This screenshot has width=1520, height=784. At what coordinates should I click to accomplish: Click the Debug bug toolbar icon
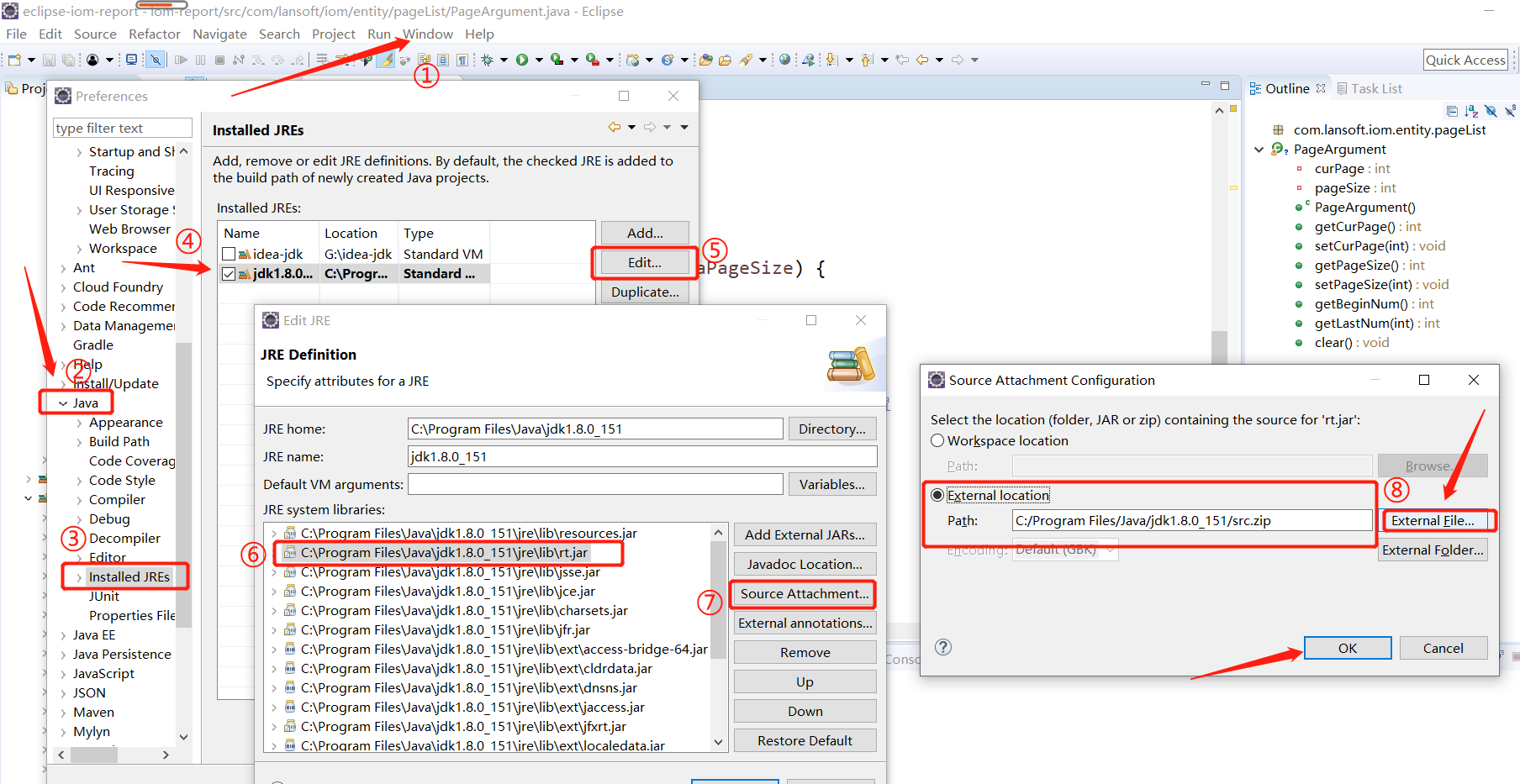click(487, 60)
